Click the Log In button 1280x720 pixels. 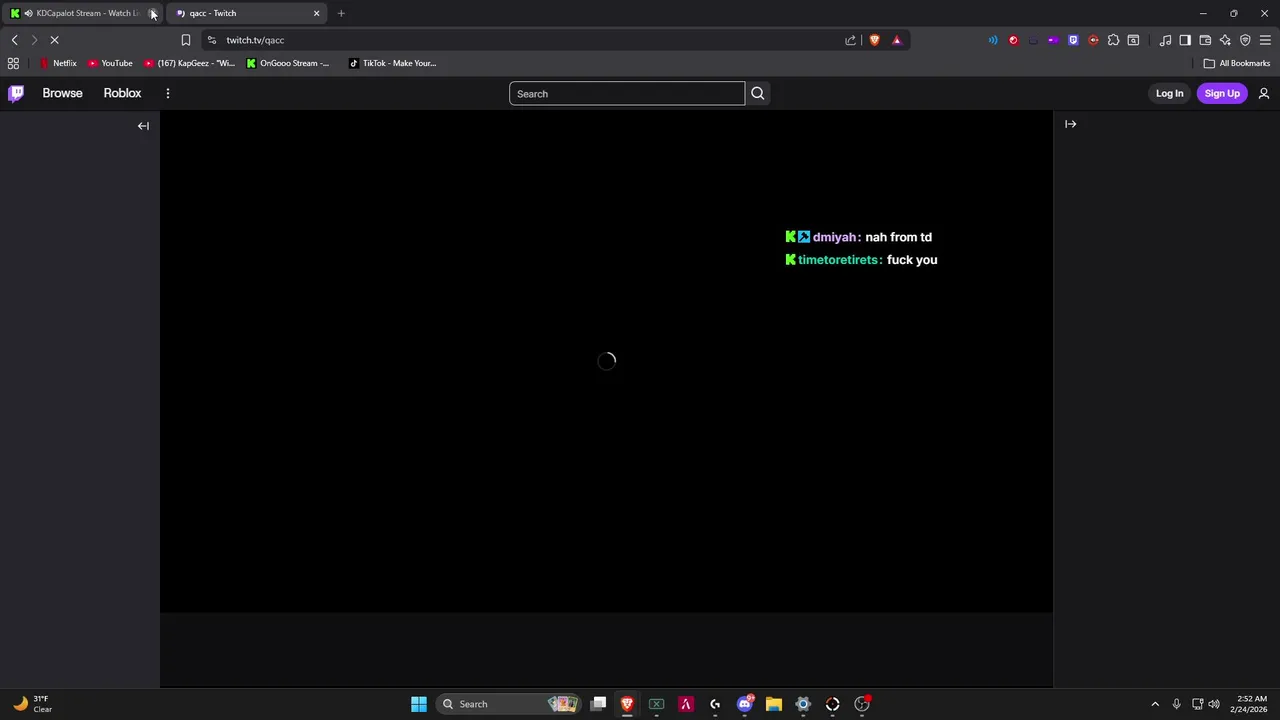pyautogui.click(x=1169, y=94)
